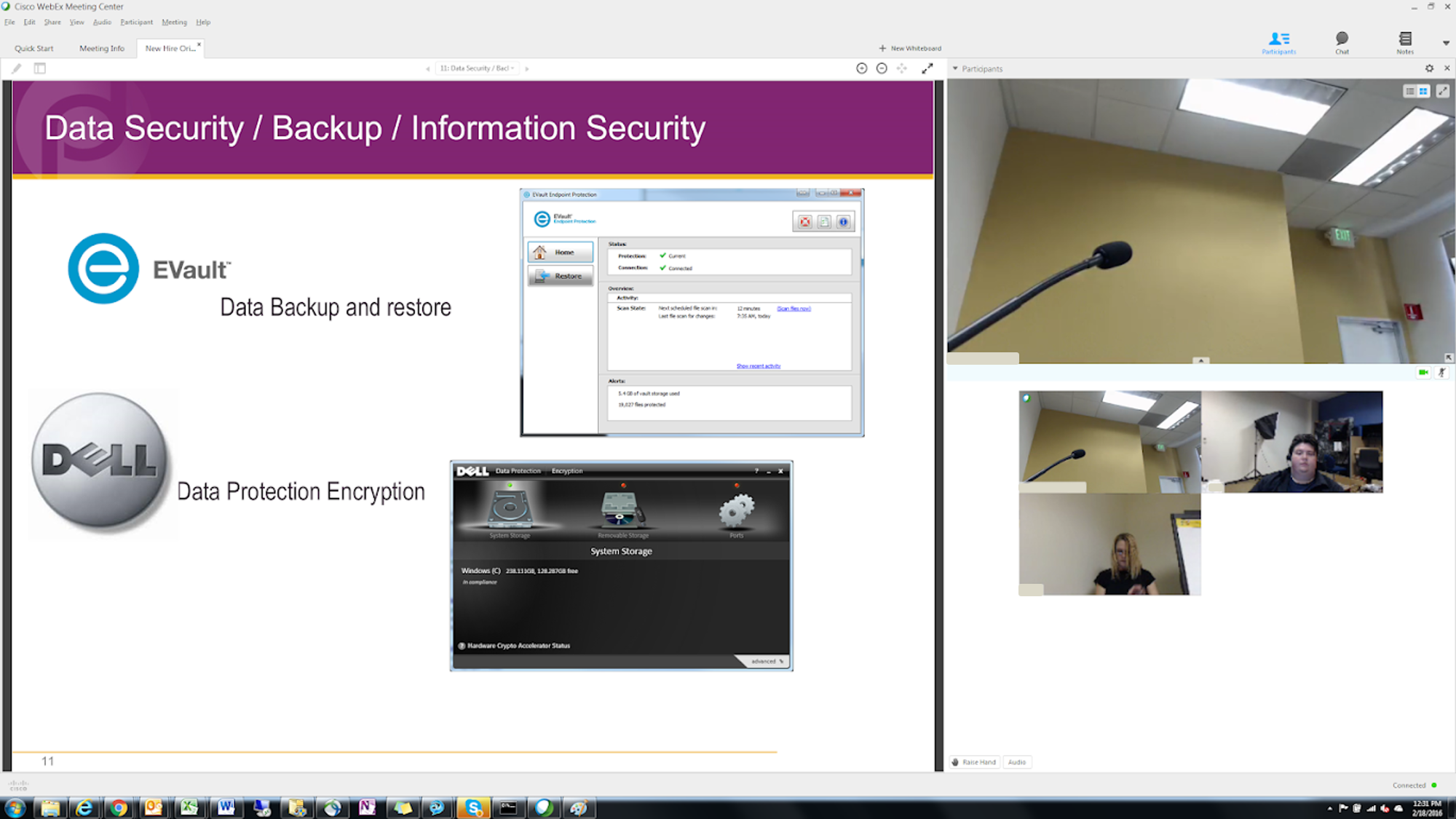Screen dimensions: 1456x819
Task: Open Outlook from the taskbar
Action: pyautogui.click(x=154, y=807)
